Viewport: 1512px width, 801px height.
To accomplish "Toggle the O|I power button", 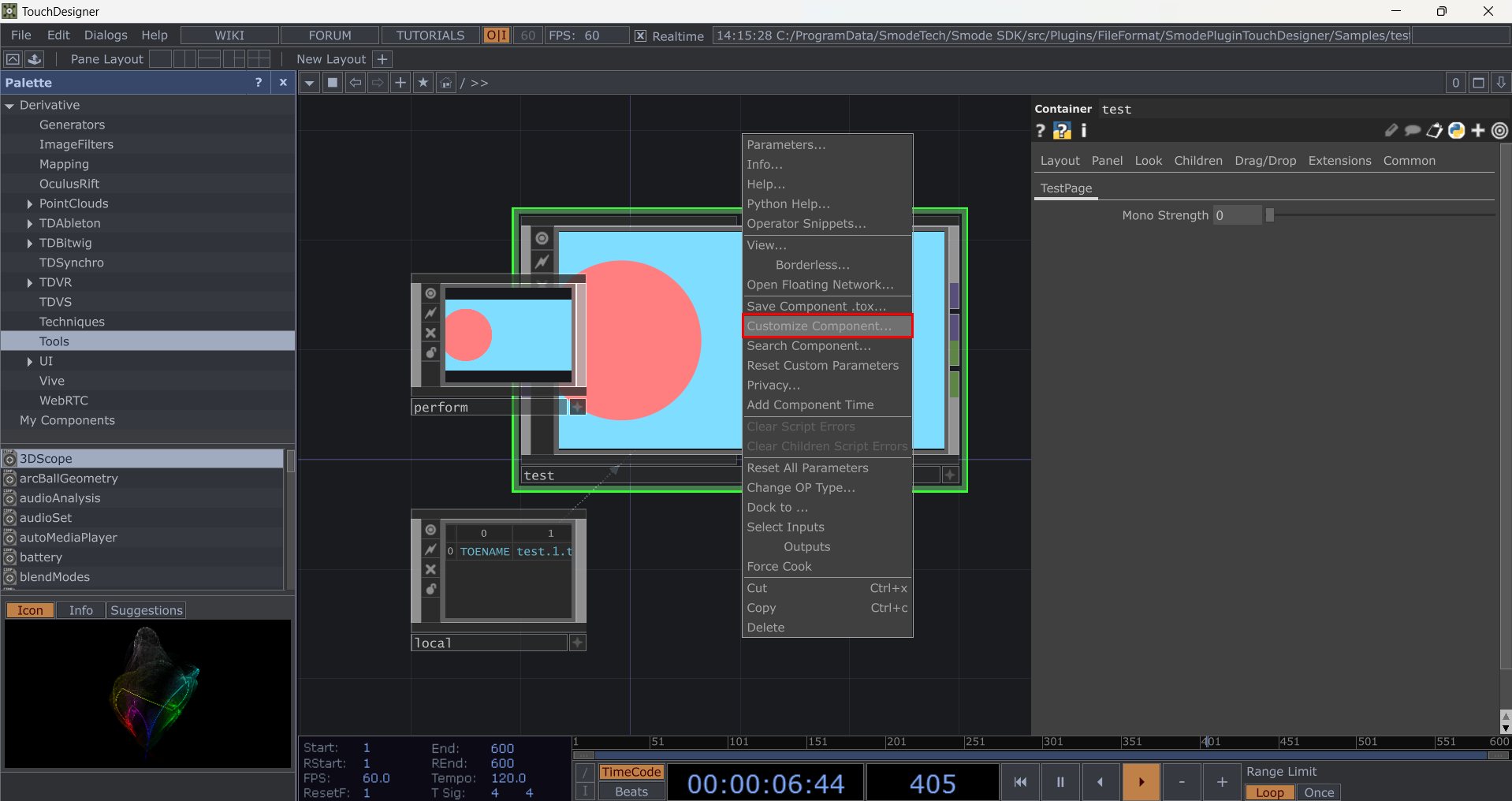I will click(x=497, y=35).
